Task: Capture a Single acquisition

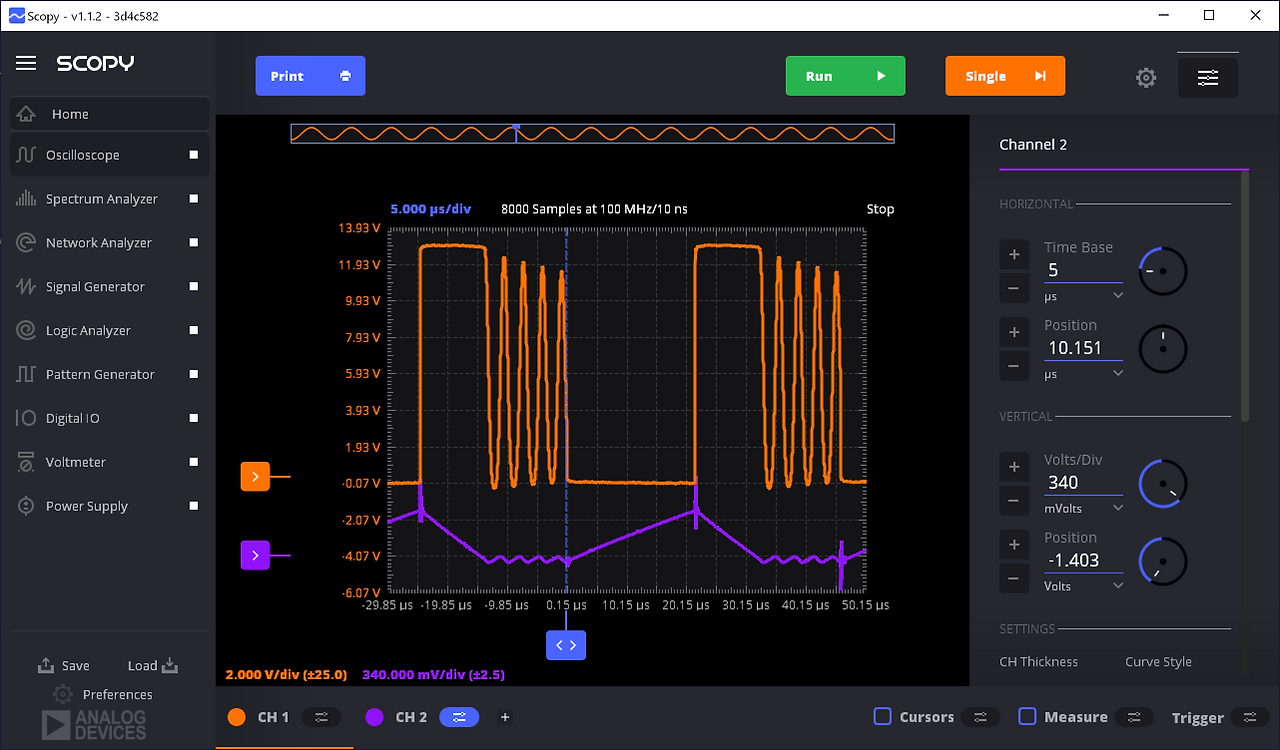Action: point(1005,76)
